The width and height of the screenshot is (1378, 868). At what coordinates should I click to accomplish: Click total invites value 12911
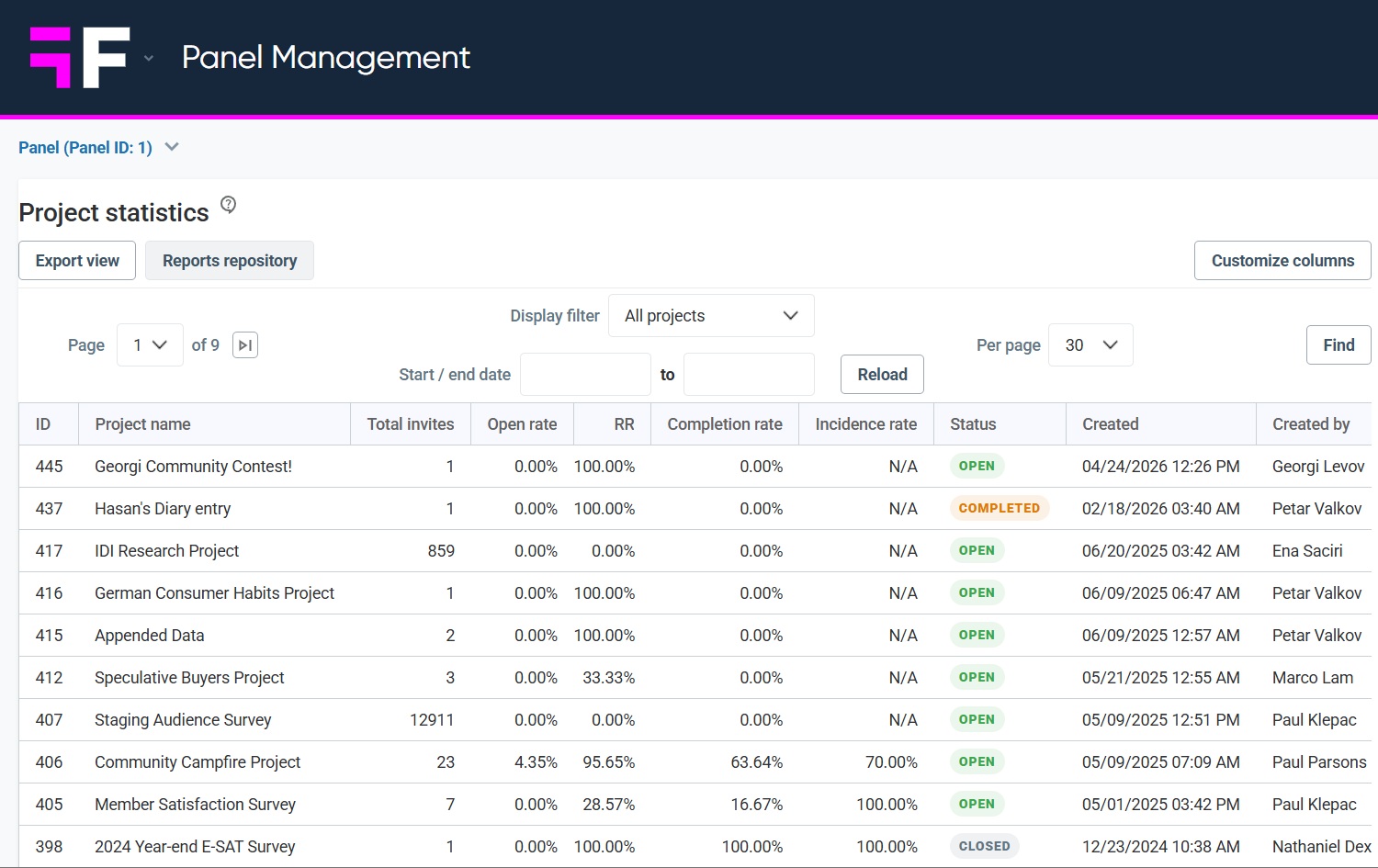(x=432, y=720)
